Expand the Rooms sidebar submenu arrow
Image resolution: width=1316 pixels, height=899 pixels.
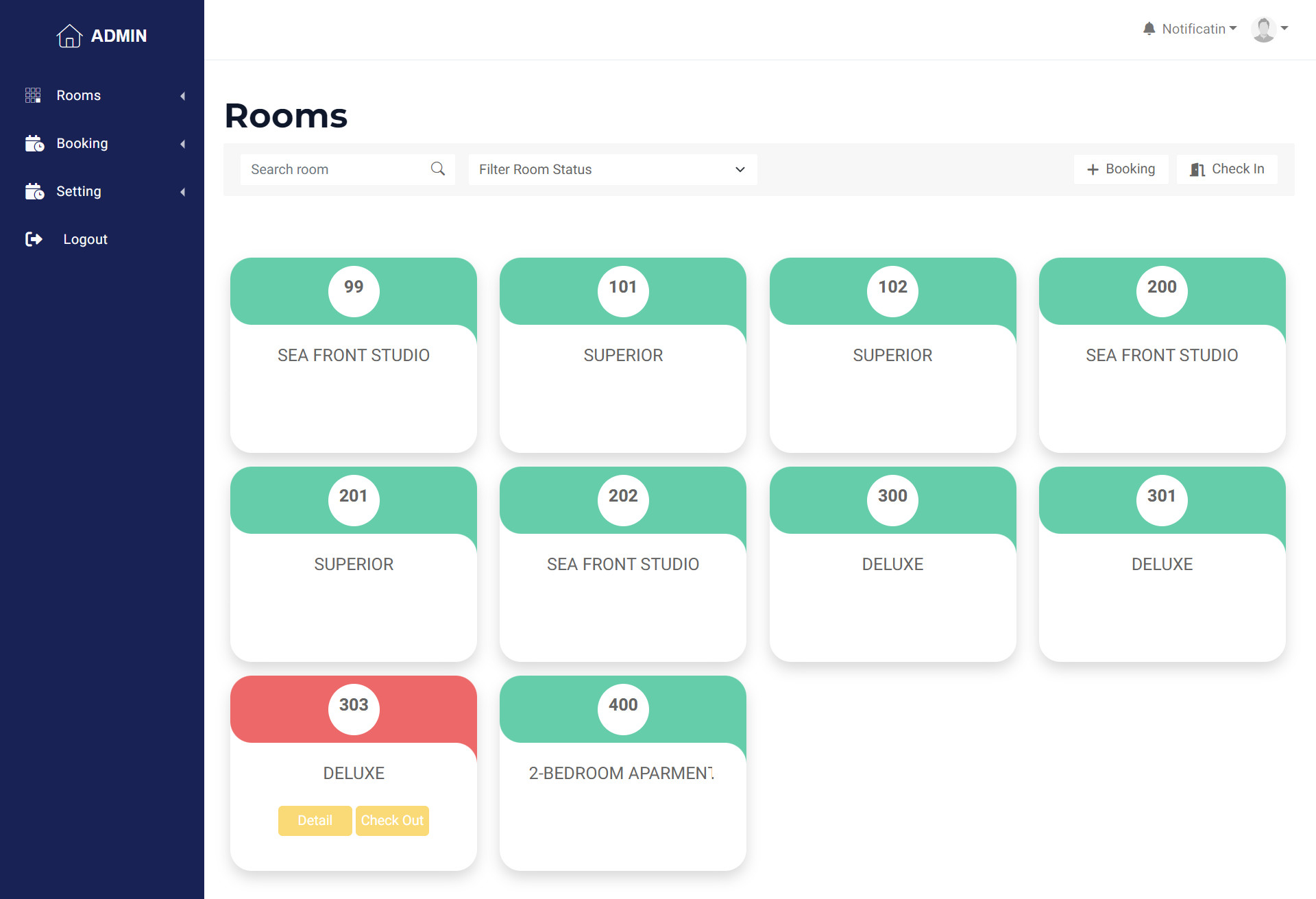pos(182,96)
